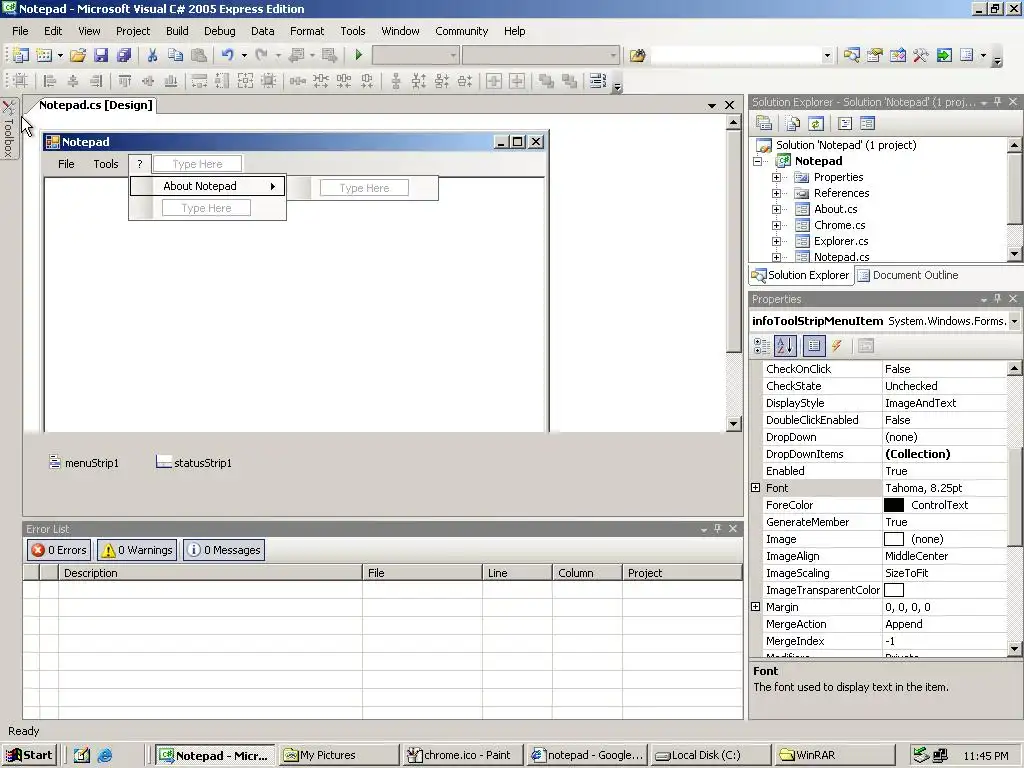Open Solution Explorer via toolbar icon
This screenshot has height=768, width=1024.
coord(852,56)
